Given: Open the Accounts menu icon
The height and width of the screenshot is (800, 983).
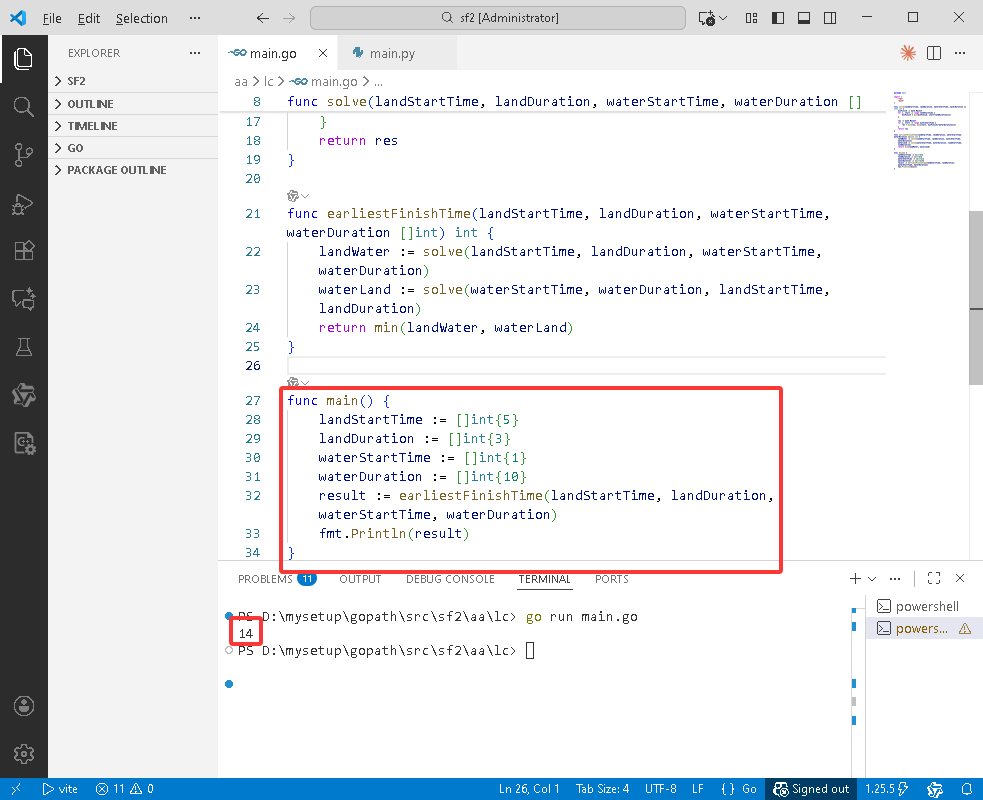Looking at the screenshot, I should [x=23, y=706].
